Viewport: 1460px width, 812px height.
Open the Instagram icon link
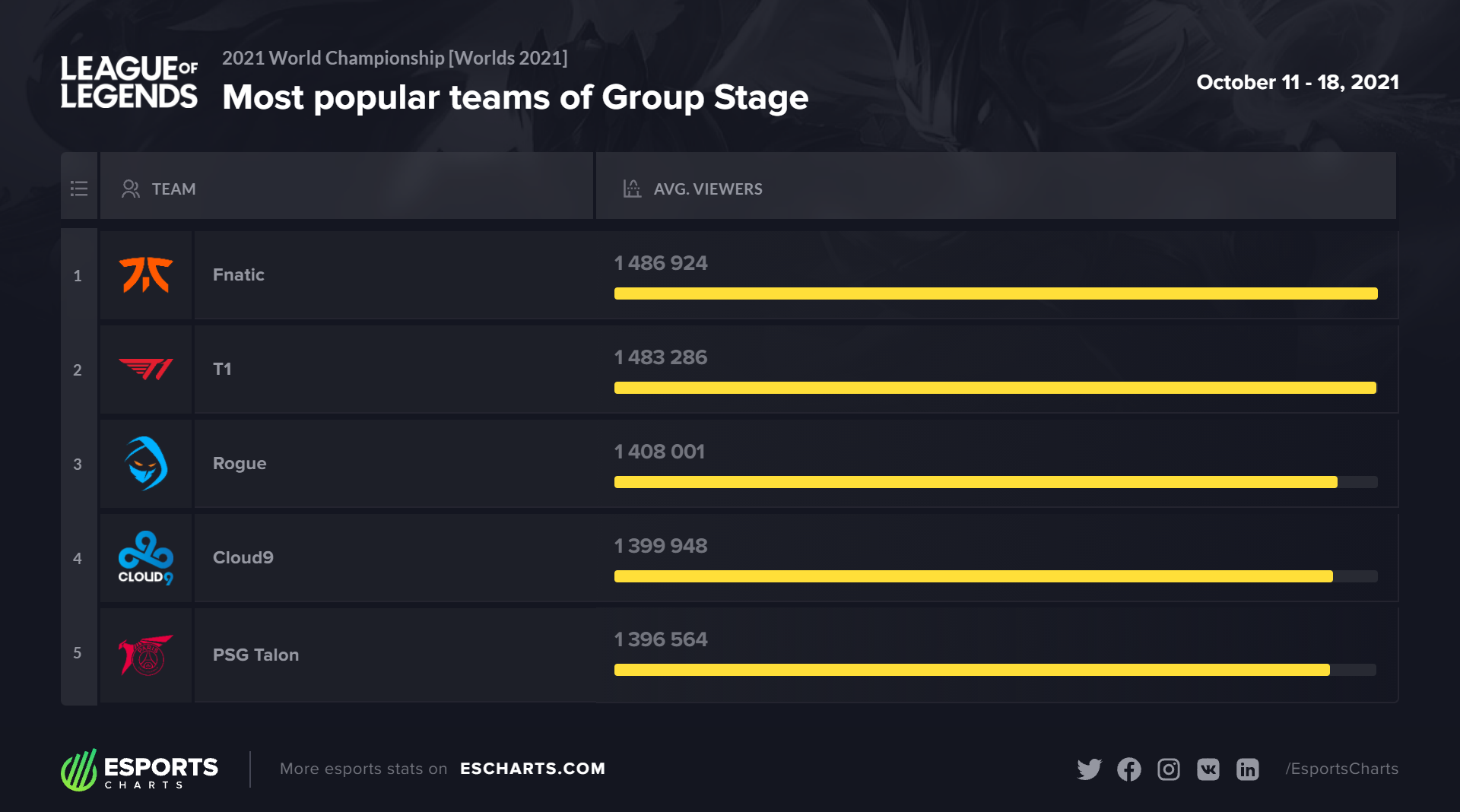1169,769
